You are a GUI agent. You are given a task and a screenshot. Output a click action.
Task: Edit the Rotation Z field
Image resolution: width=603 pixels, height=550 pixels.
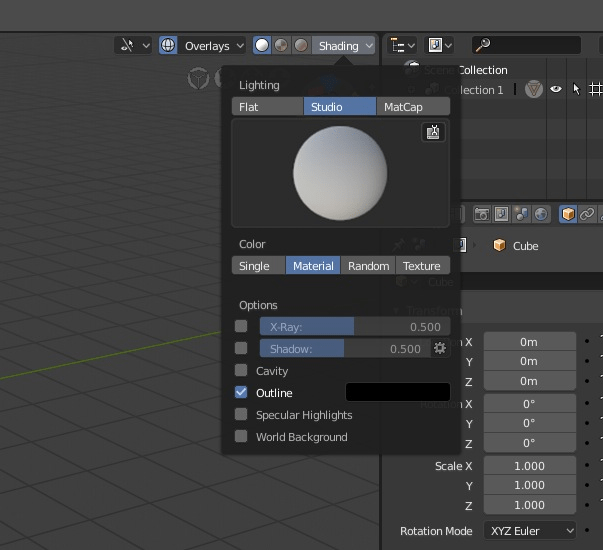[x=530, y=443]
